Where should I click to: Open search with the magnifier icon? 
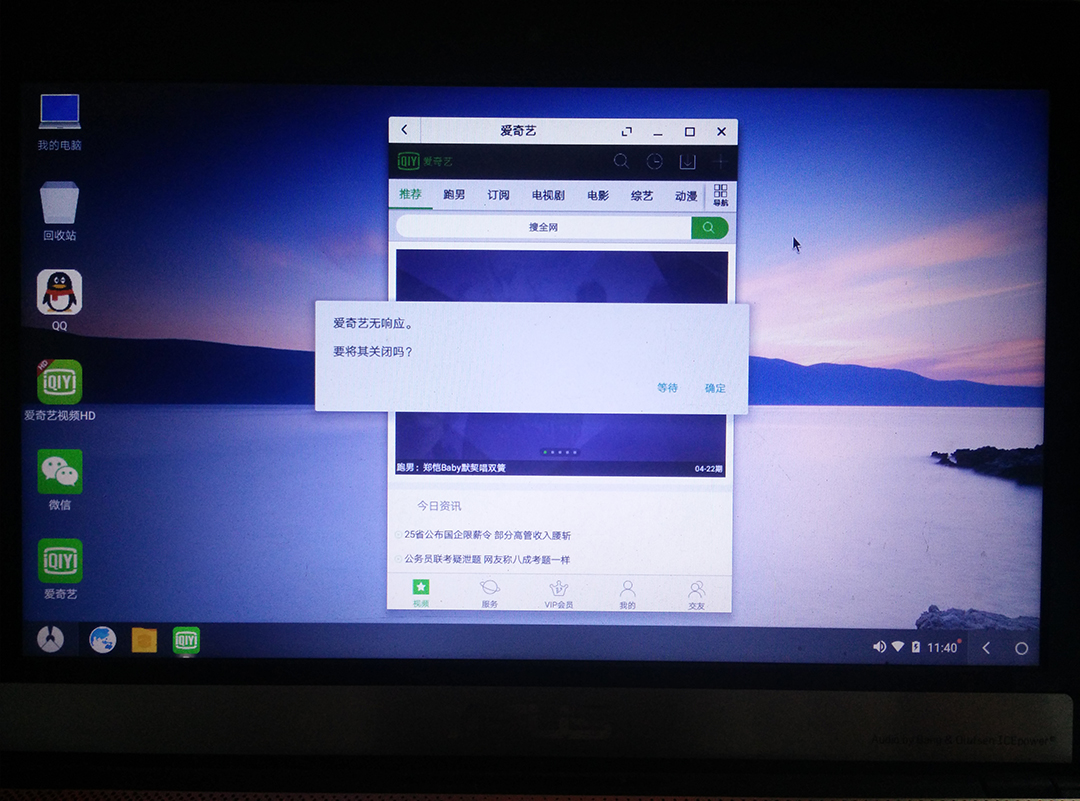(621, 161)
